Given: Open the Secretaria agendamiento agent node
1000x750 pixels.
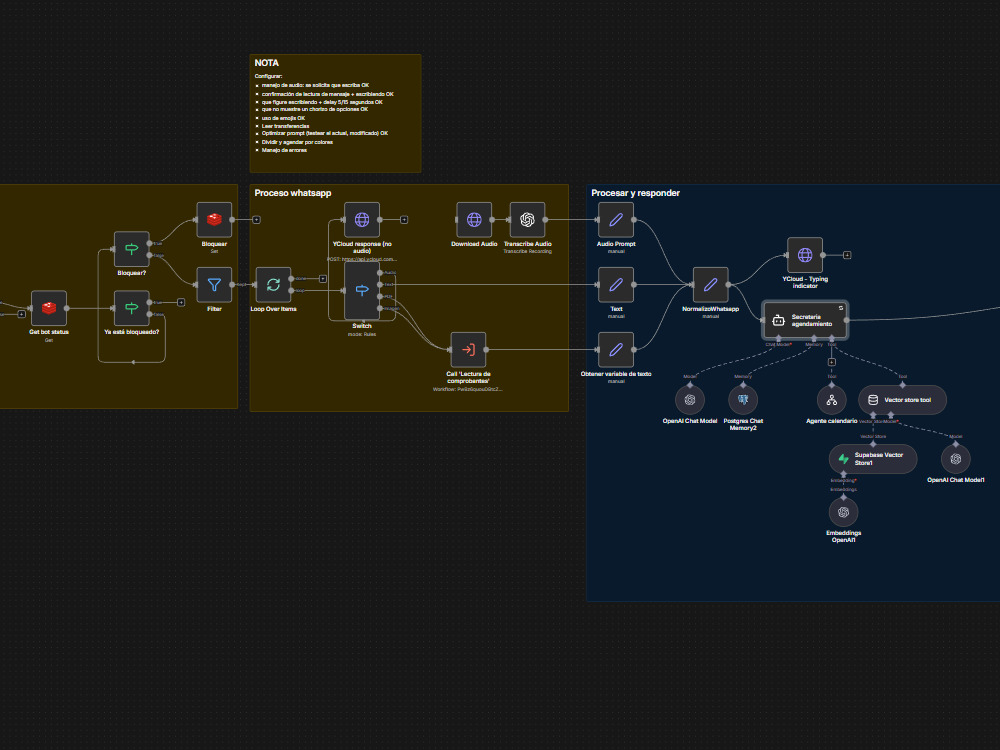Looking at the screenshot, I should tap(805, 320).
